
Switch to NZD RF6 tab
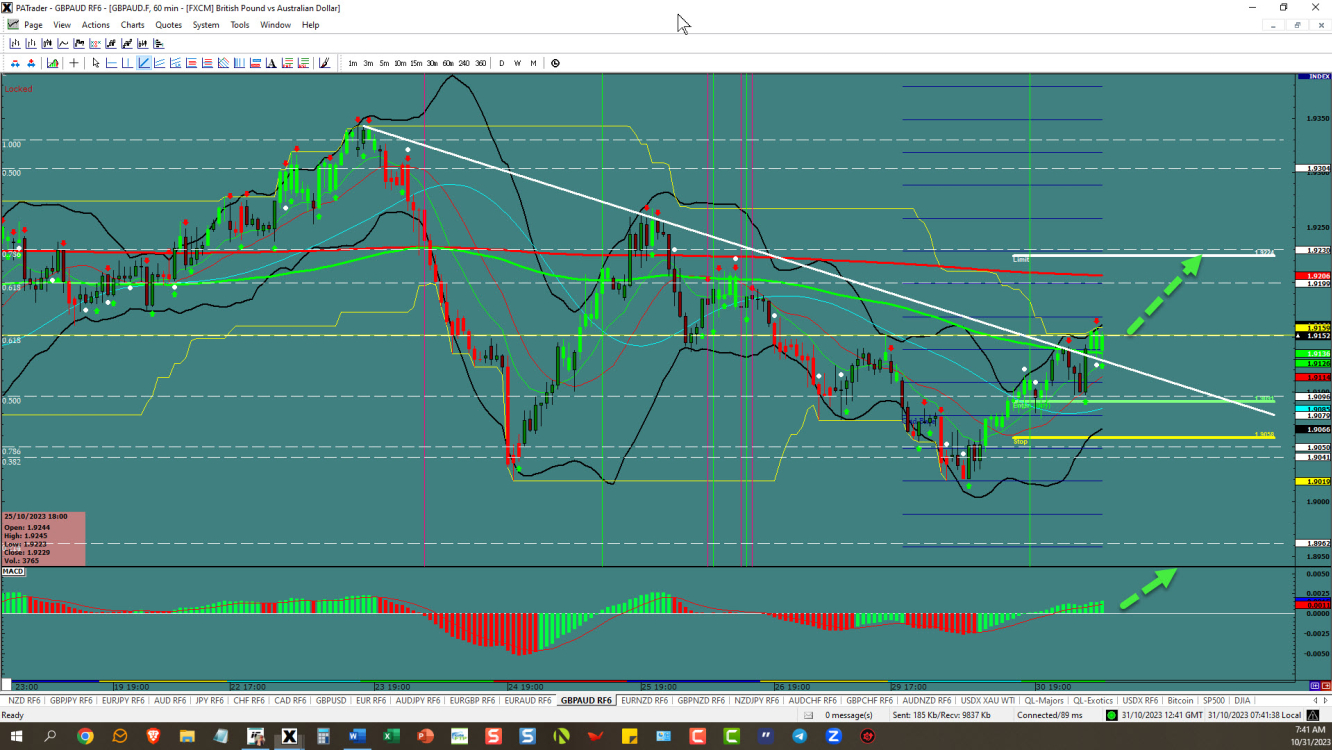click(22, 700)
